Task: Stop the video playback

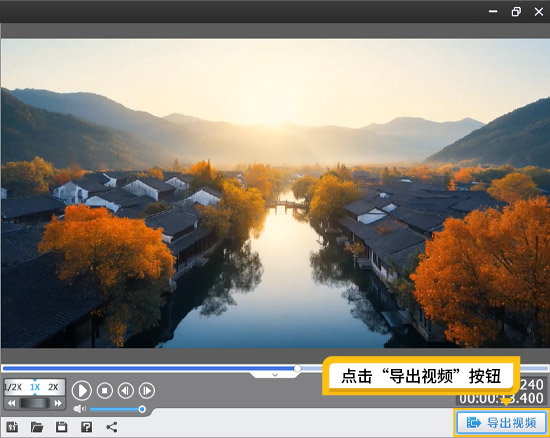Action: (105, 390)
